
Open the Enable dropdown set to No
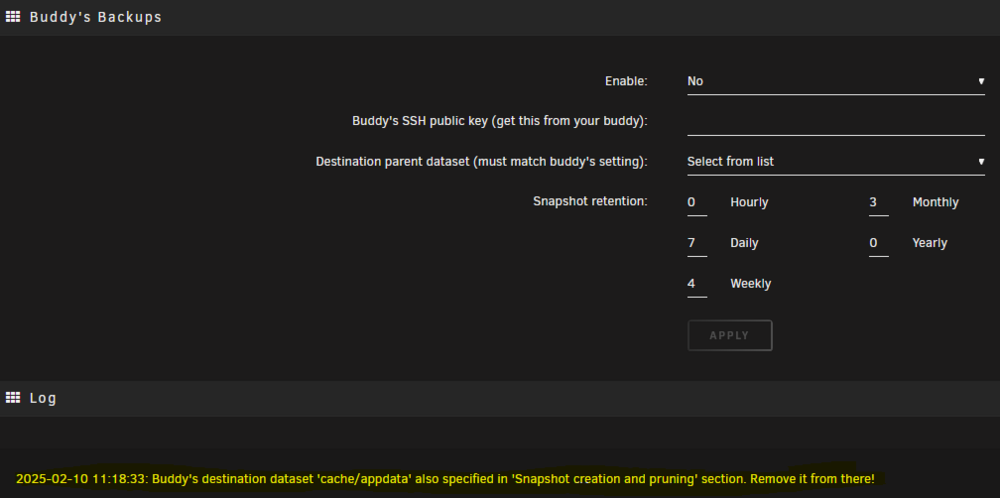835,82
